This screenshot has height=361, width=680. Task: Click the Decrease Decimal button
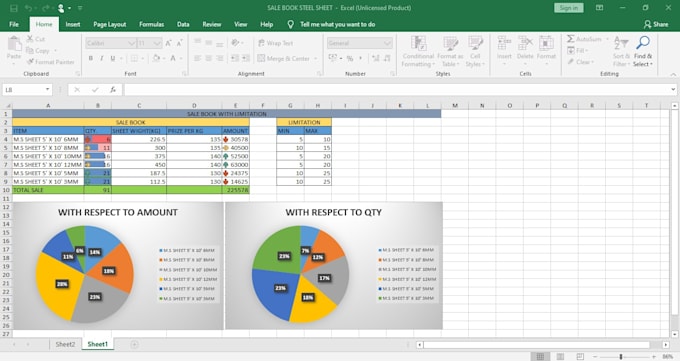click(387, 58)
